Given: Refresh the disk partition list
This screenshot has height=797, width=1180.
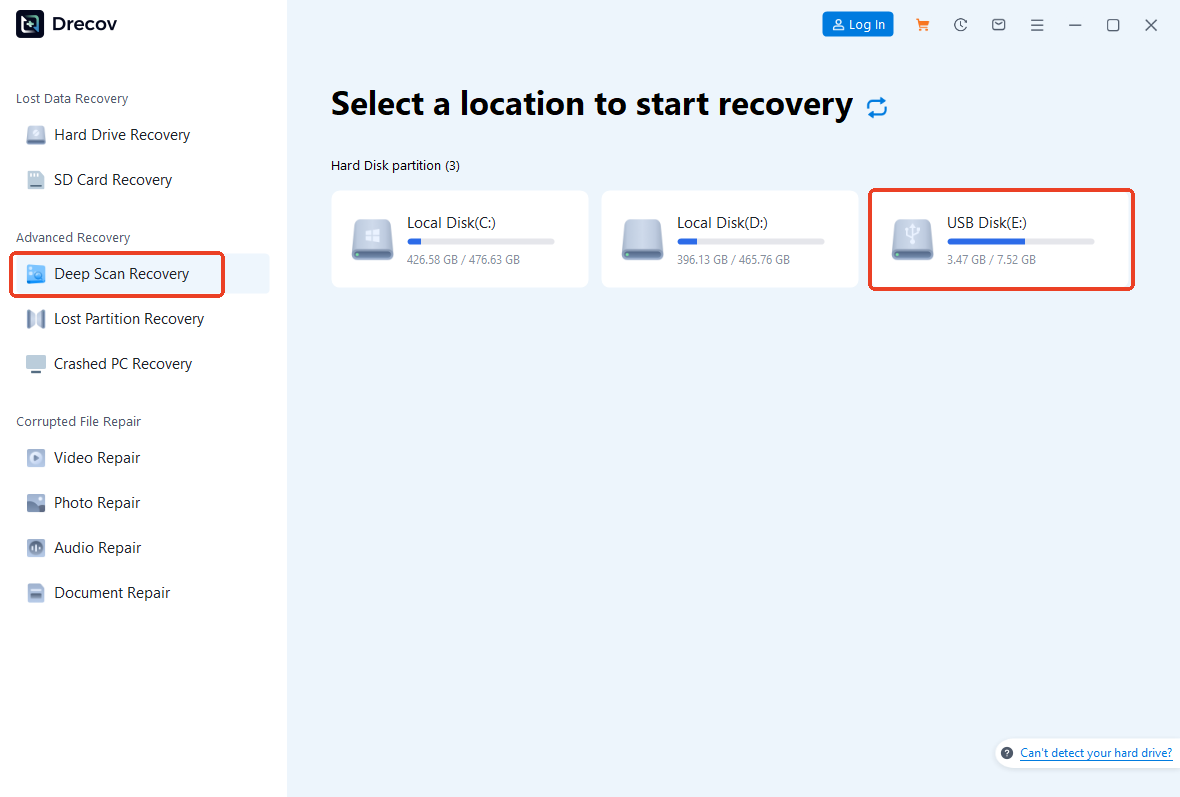Looking at the screenshot, I should [x=877, y=106].
